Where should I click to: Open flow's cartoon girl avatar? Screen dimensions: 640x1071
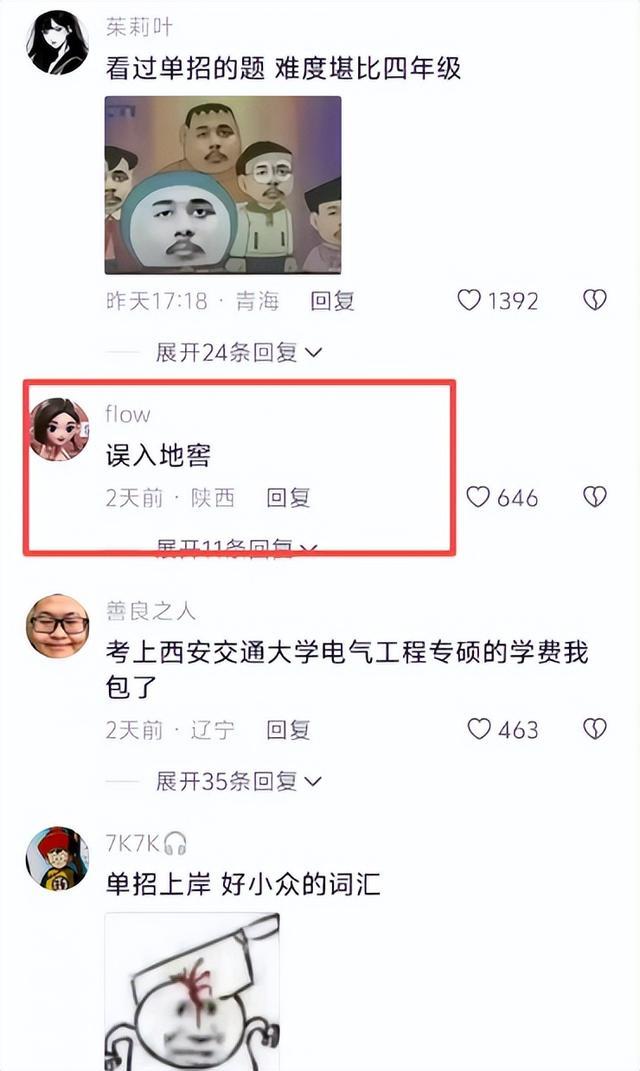coord(58,430)
